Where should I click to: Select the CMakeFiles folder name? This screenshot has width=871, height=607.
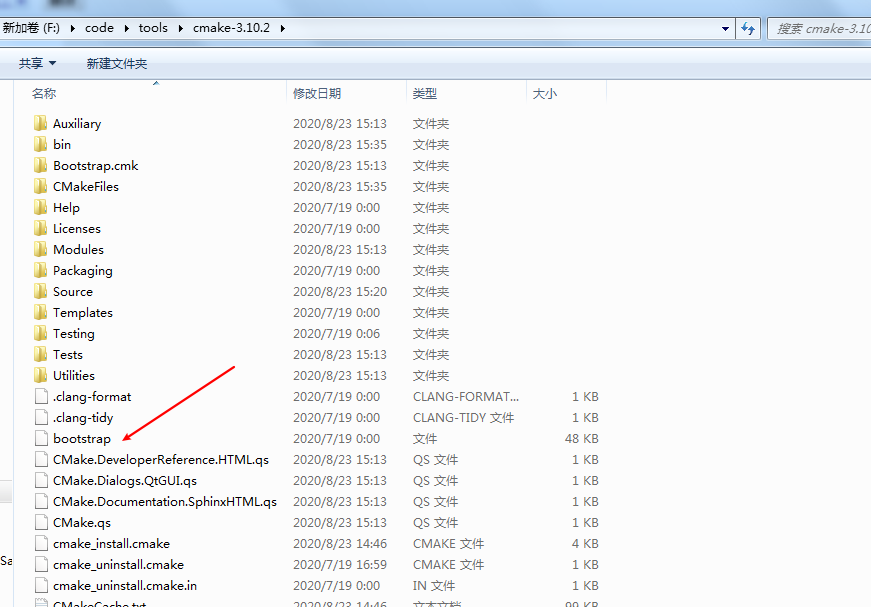[x=86, y=187]
